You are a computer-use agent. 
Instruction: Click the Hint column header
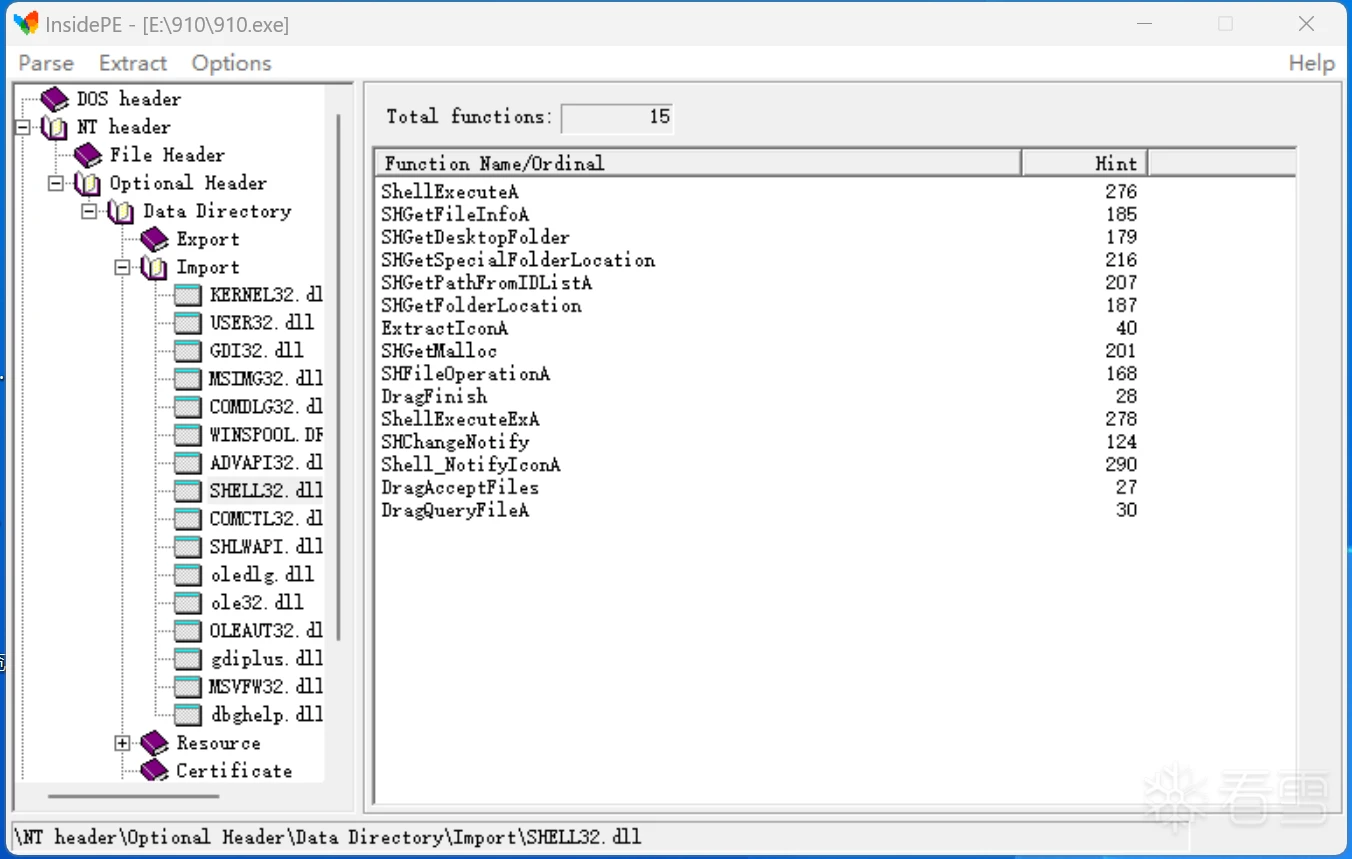point(1084,163)
